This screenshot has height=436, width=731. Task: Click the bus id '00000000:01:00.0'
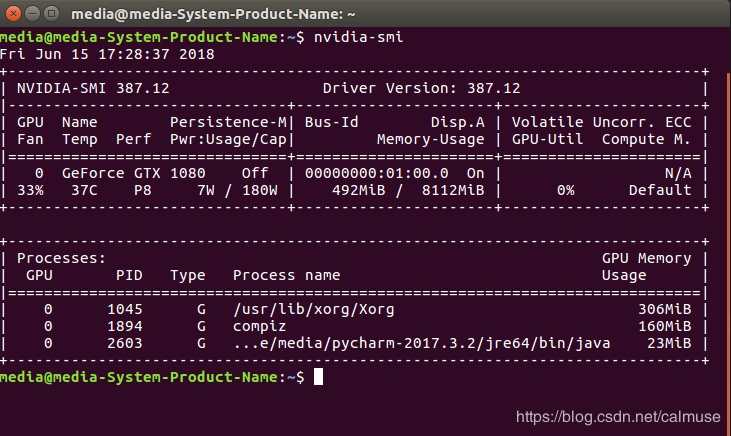pyautogui.click(x=377, y=173)
